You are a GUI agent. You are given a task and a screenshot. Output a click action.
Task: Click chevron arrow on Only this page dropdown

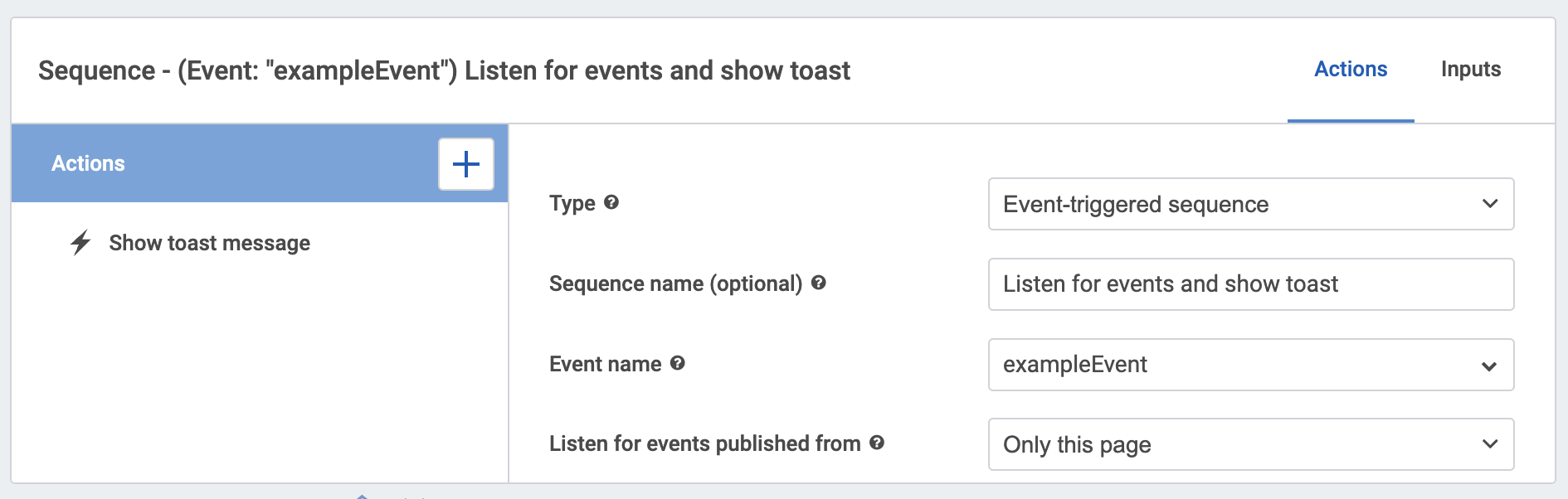click(1489, 444)
